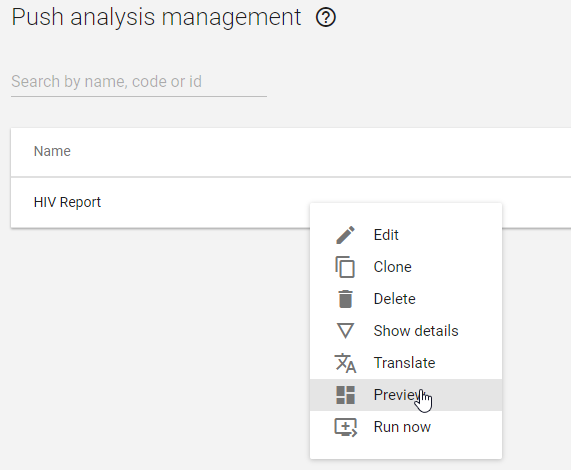Open Preview for the push analysis
The height and width of the screenshot is (470, 571).
click(406, 395)
